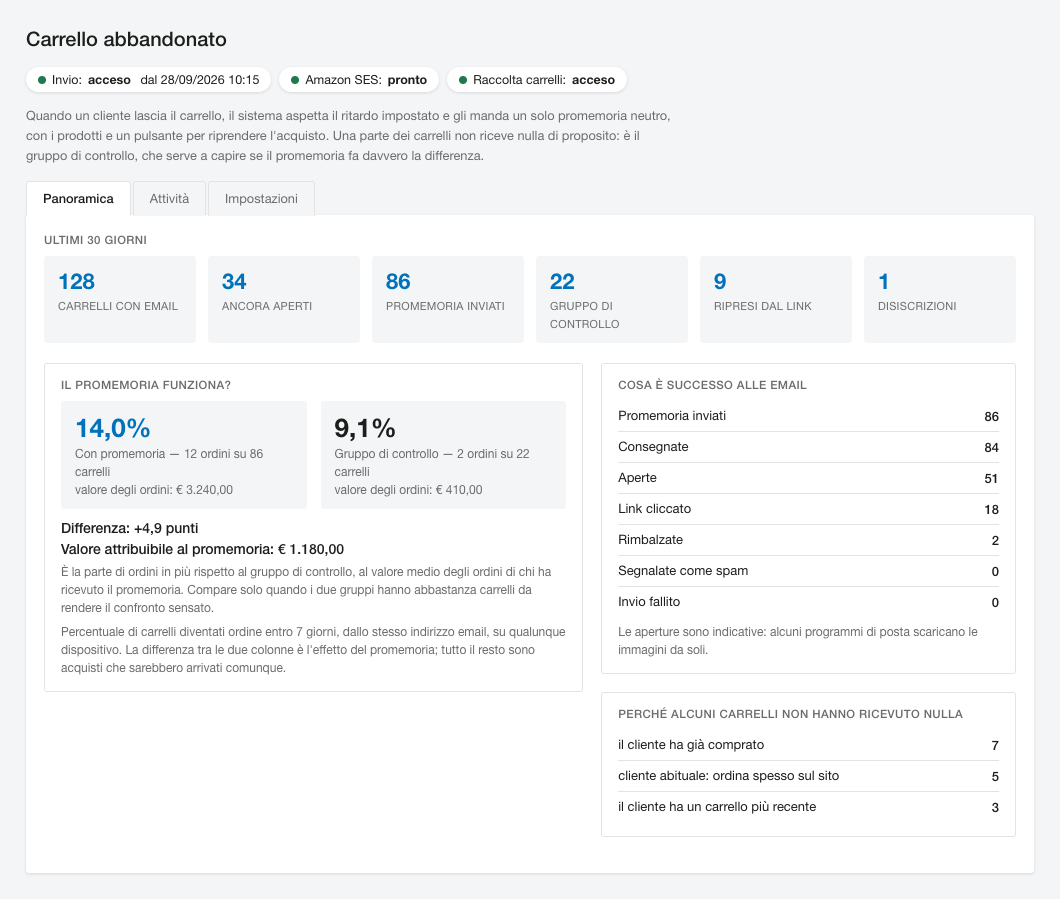Viewport: 1060px width, 899px height.
Task: Open the Impostazioni tab
Action: pos(261,199)
